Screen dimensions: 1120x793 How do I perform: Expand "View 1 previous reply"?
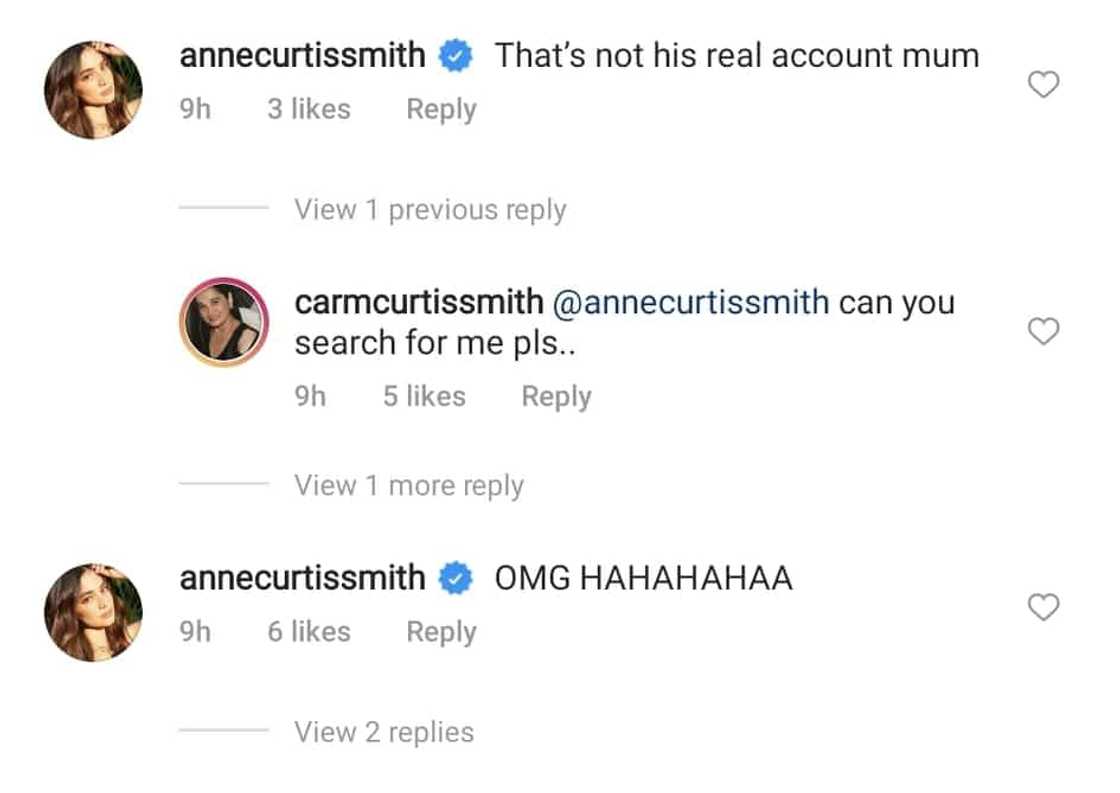(x=430, y=210)
